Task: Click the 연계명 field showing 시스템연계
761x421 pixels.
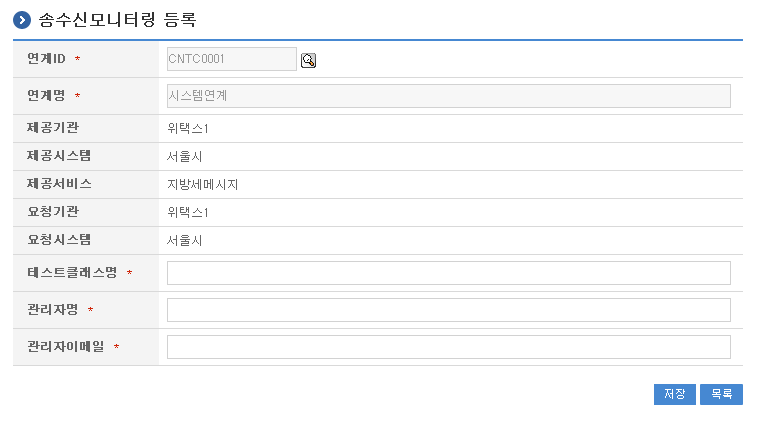Action: coord(448,96)
